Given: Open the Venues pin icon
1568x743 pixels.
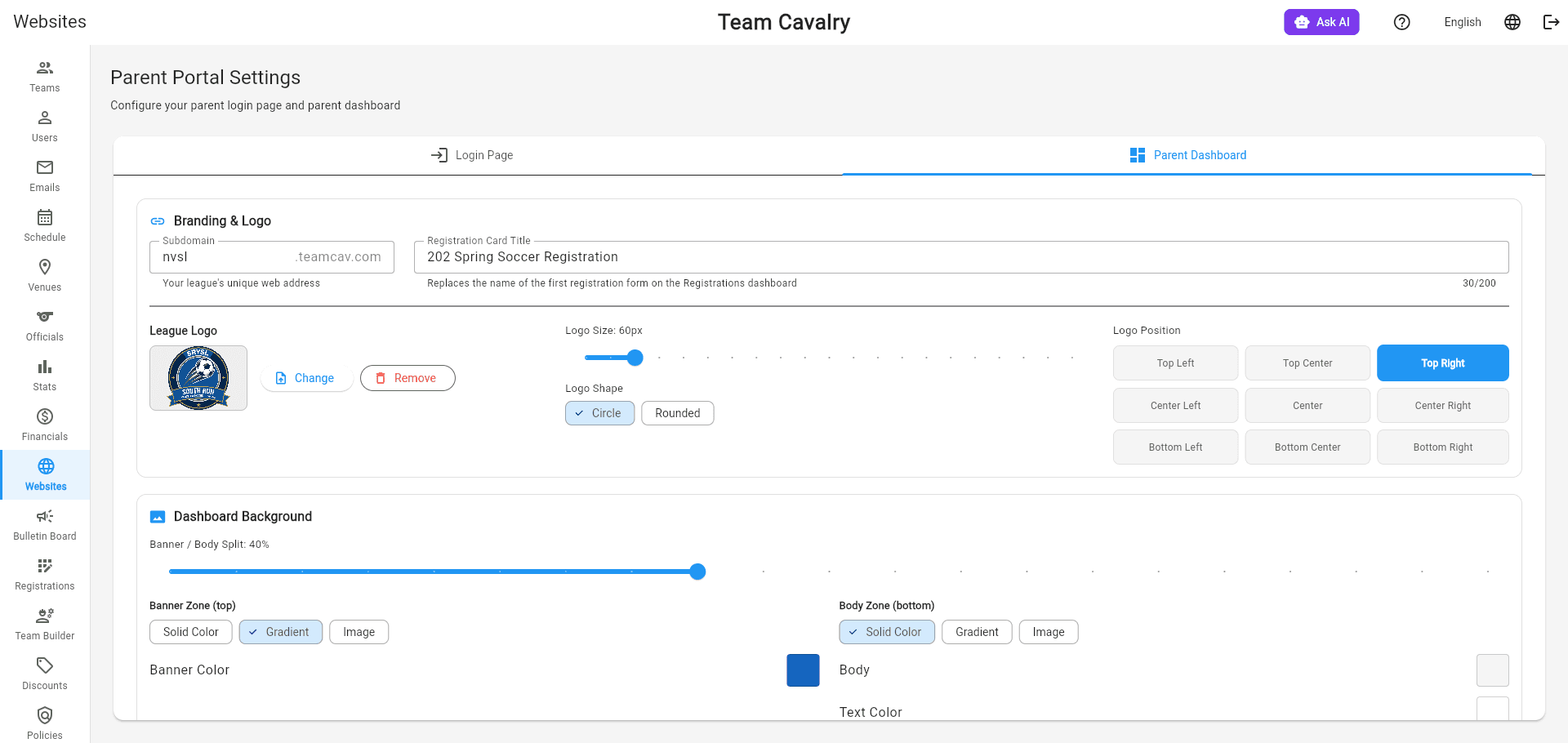Looking at the screenshot, I should coord(45,267).
